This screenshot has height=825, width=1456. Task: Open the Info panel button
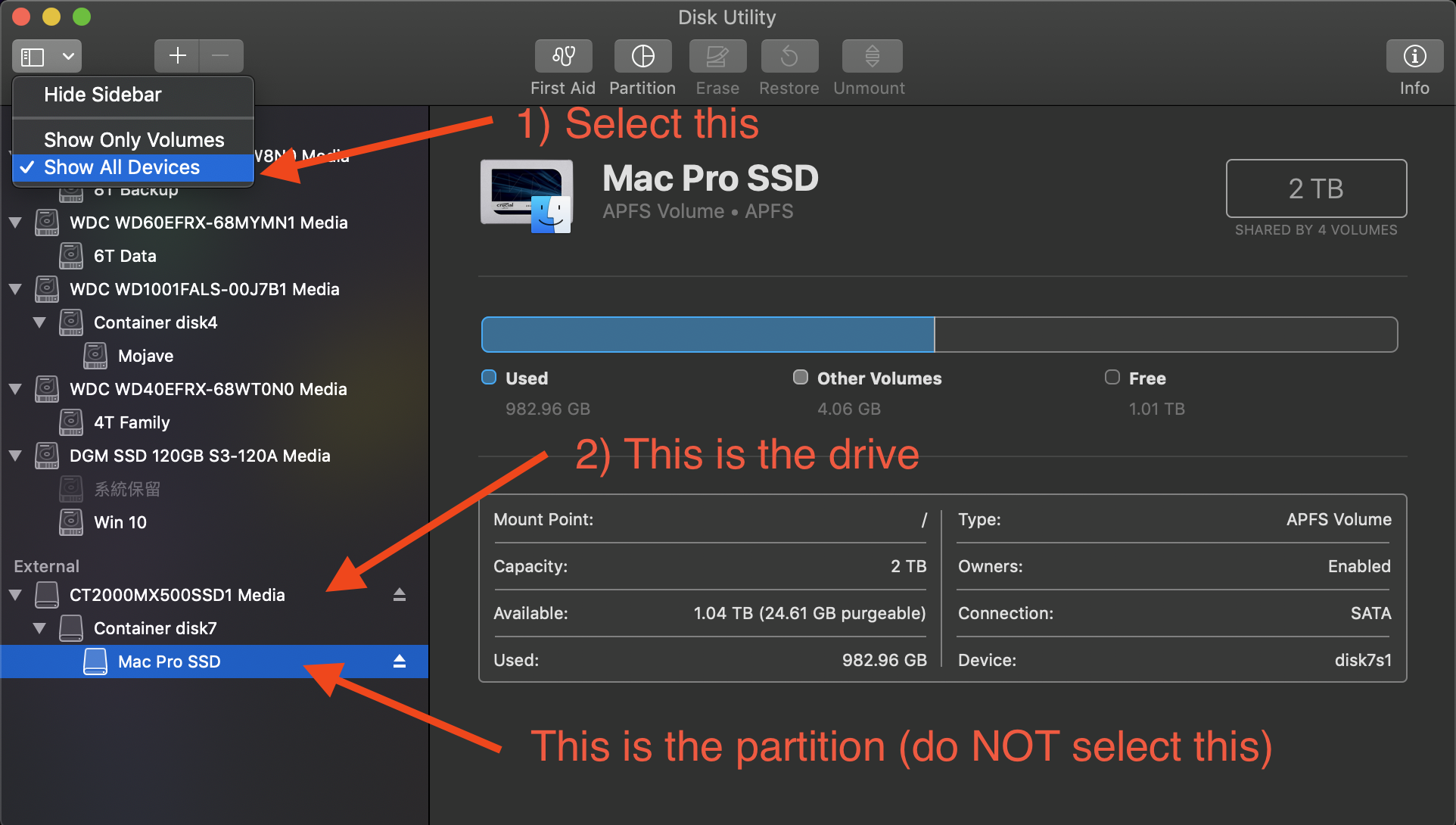click(1414, 57)
